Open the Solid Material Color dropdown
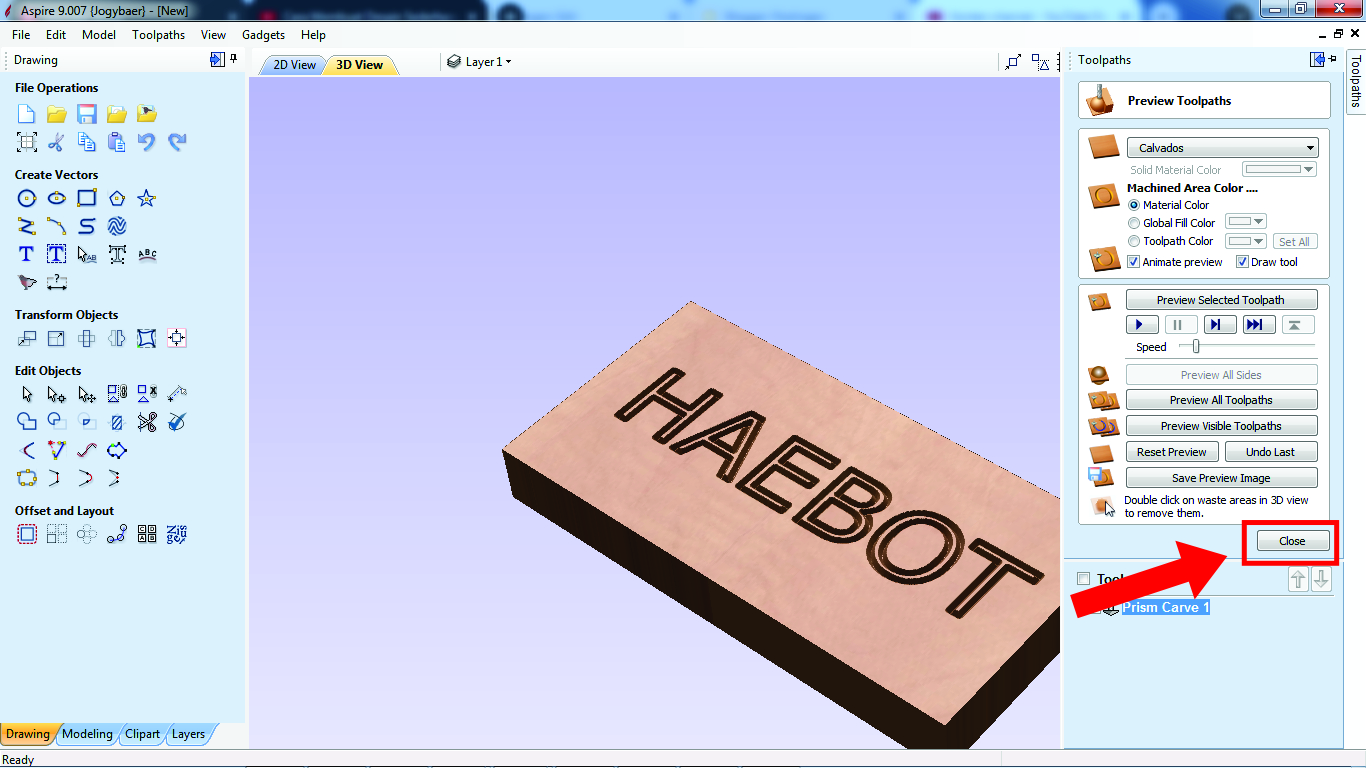This screenshot has height=768, width=1366. [x=1279, y=170]
